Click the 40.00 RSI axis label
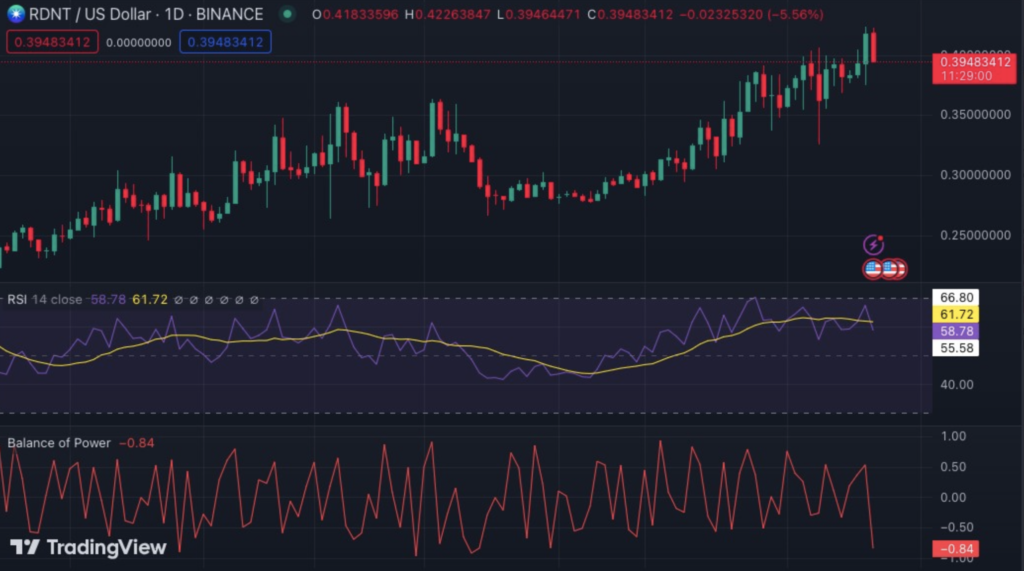 (956, 385)
